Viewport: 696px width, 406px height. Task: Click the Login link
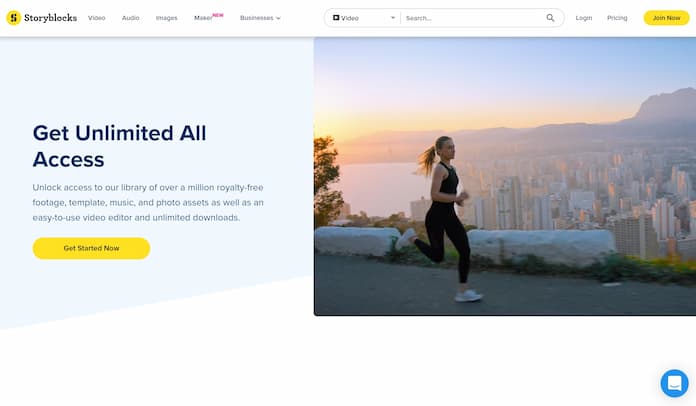tap(584, 18)
